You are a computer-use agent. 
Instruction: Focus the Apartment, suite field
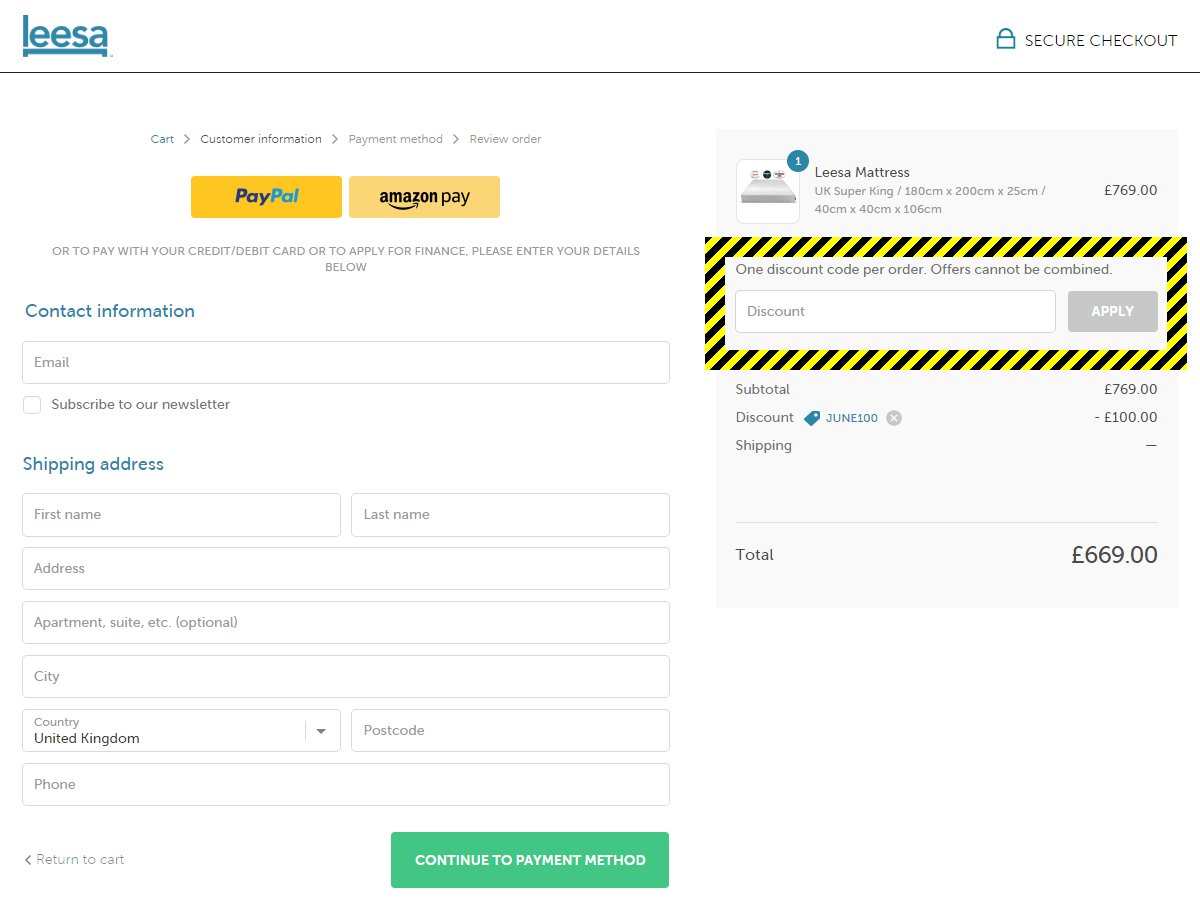tap(346, 622)
